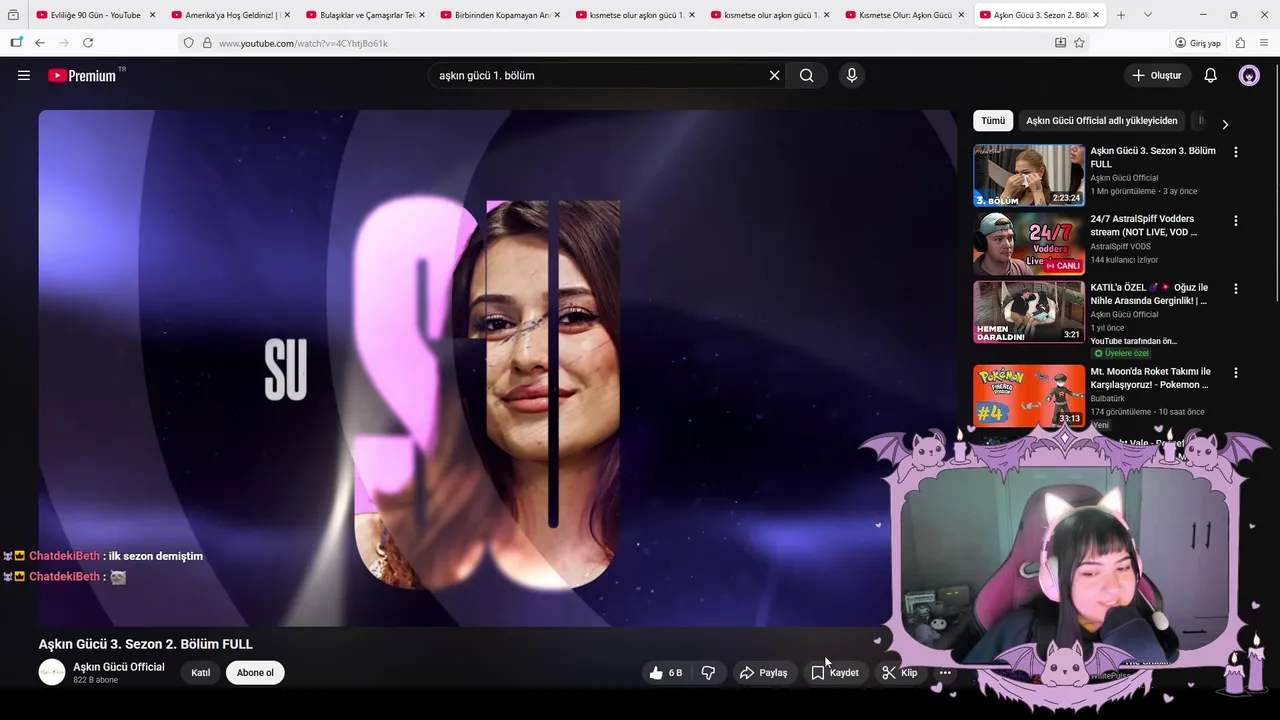Like the video with thumbs up
The height and width of the screenshot is (720, 1280).
666,673
